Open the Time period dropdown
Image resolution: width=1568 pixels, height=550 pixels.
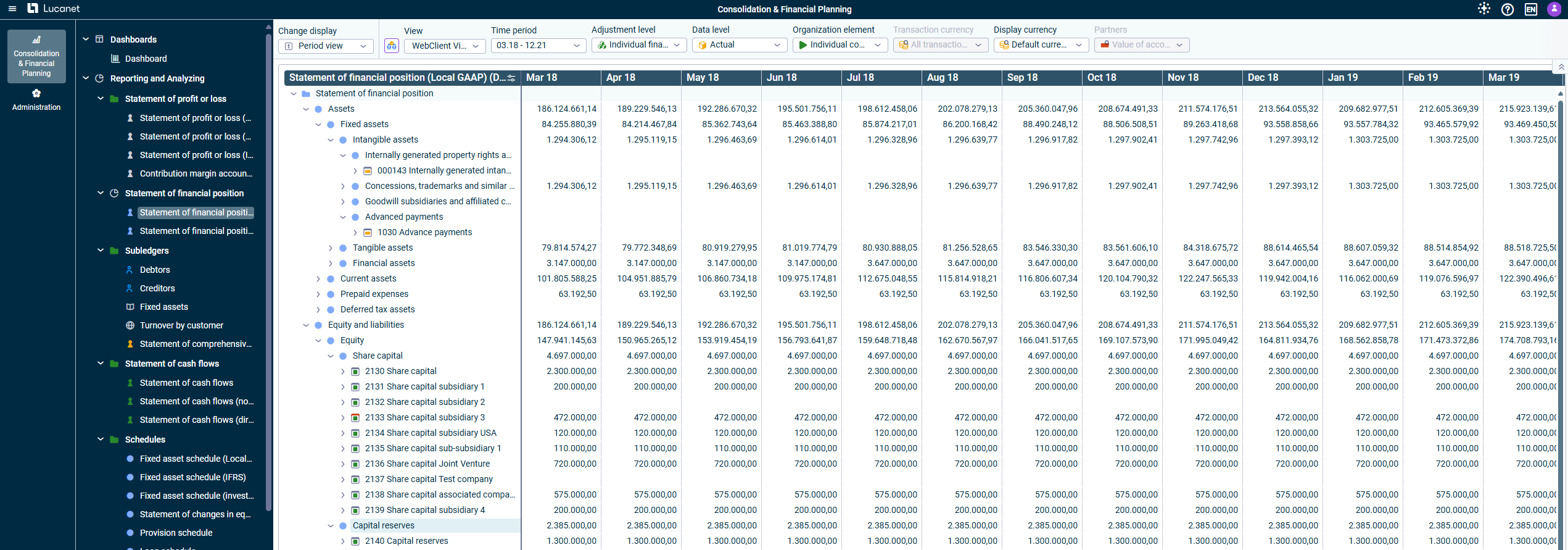(x=538, y=46)
